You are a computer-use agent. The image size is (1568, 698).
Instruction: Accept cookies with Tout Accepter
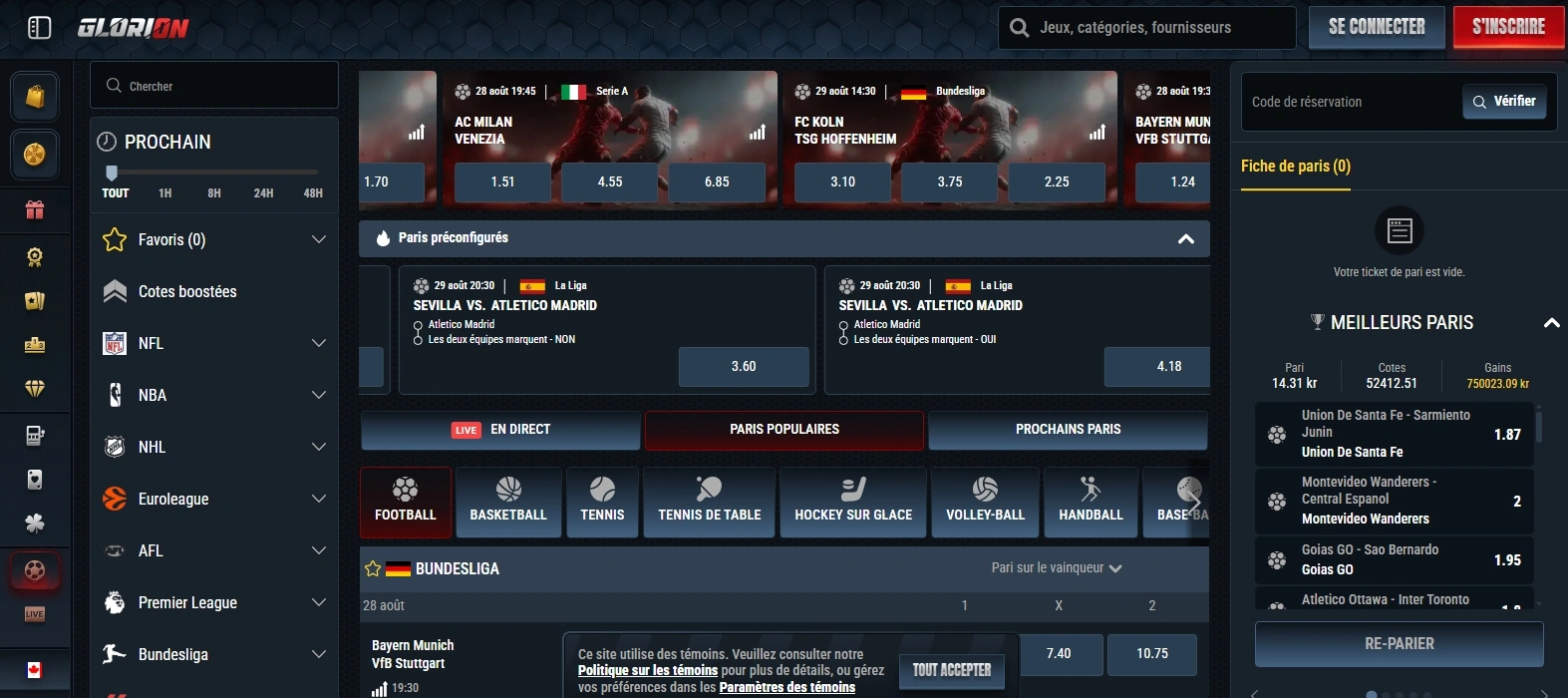952,671
